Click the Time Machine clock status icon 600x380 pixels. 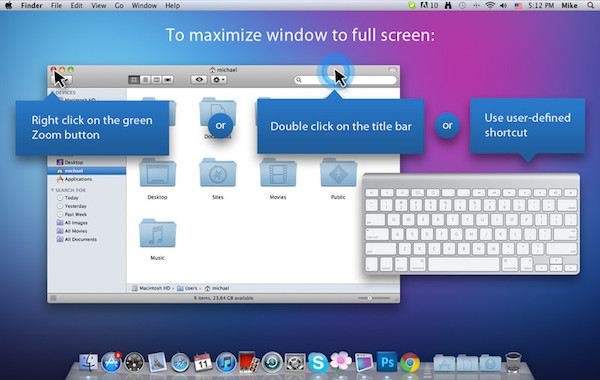462,5
